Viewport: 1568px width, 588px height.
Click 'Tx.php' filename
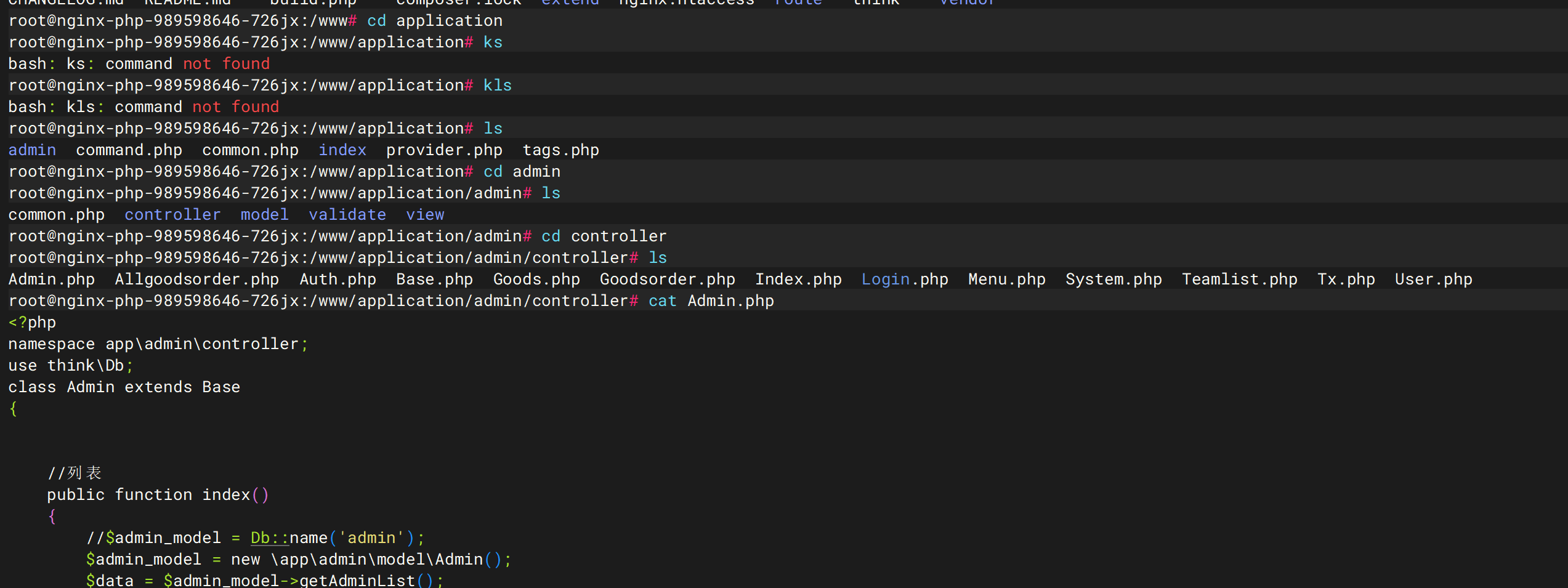(x=1346, y=279)
